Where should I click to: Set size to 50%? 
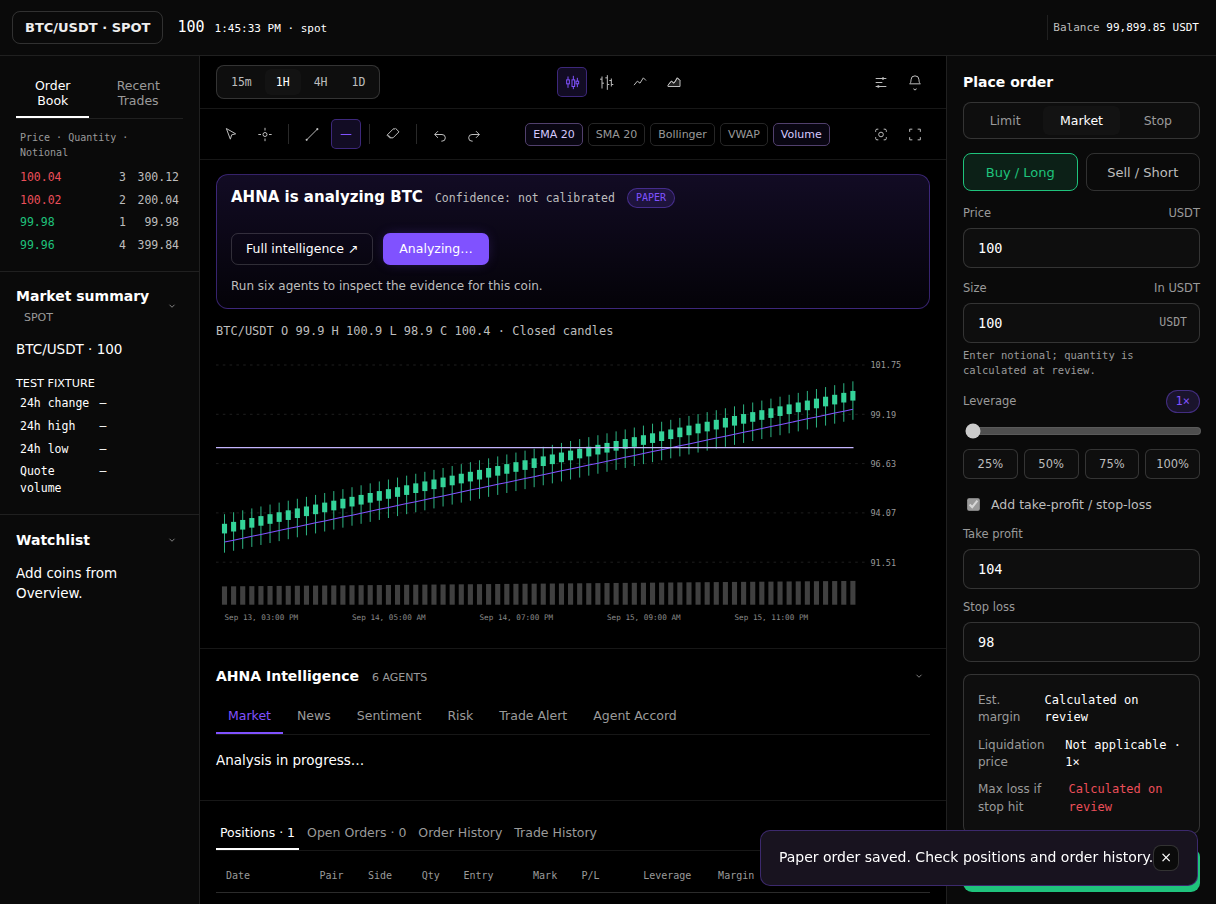point(1051,463)
